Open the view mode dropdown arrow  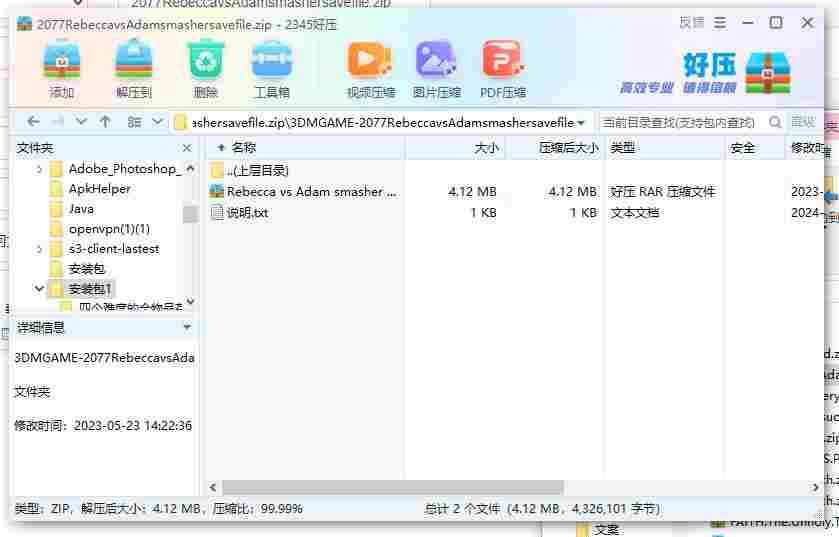157,121
